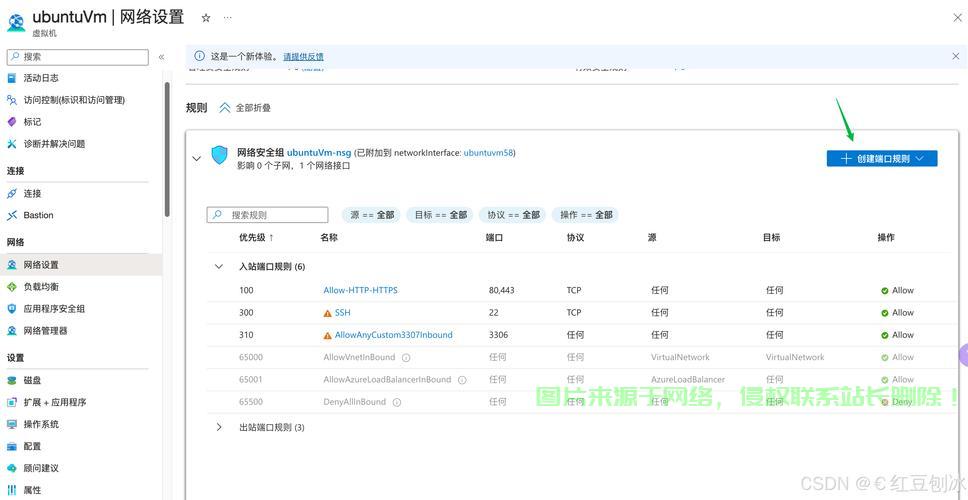Click 全部折叠 to collapse all rules
Image resolution: width=968 pixels, height=500 pixels.
tap(244, 108)
